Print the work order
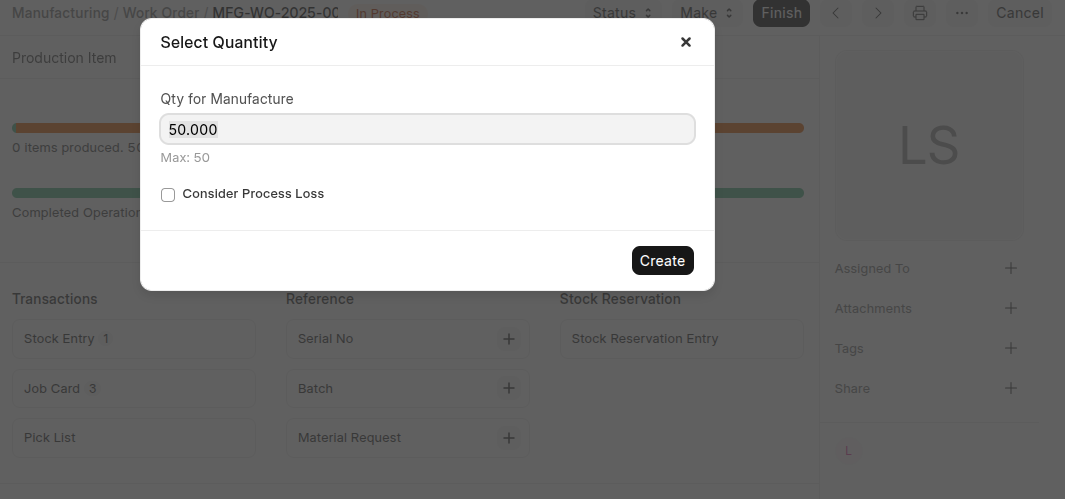This screenshot has width=1065, height=499. coord(919,13)
